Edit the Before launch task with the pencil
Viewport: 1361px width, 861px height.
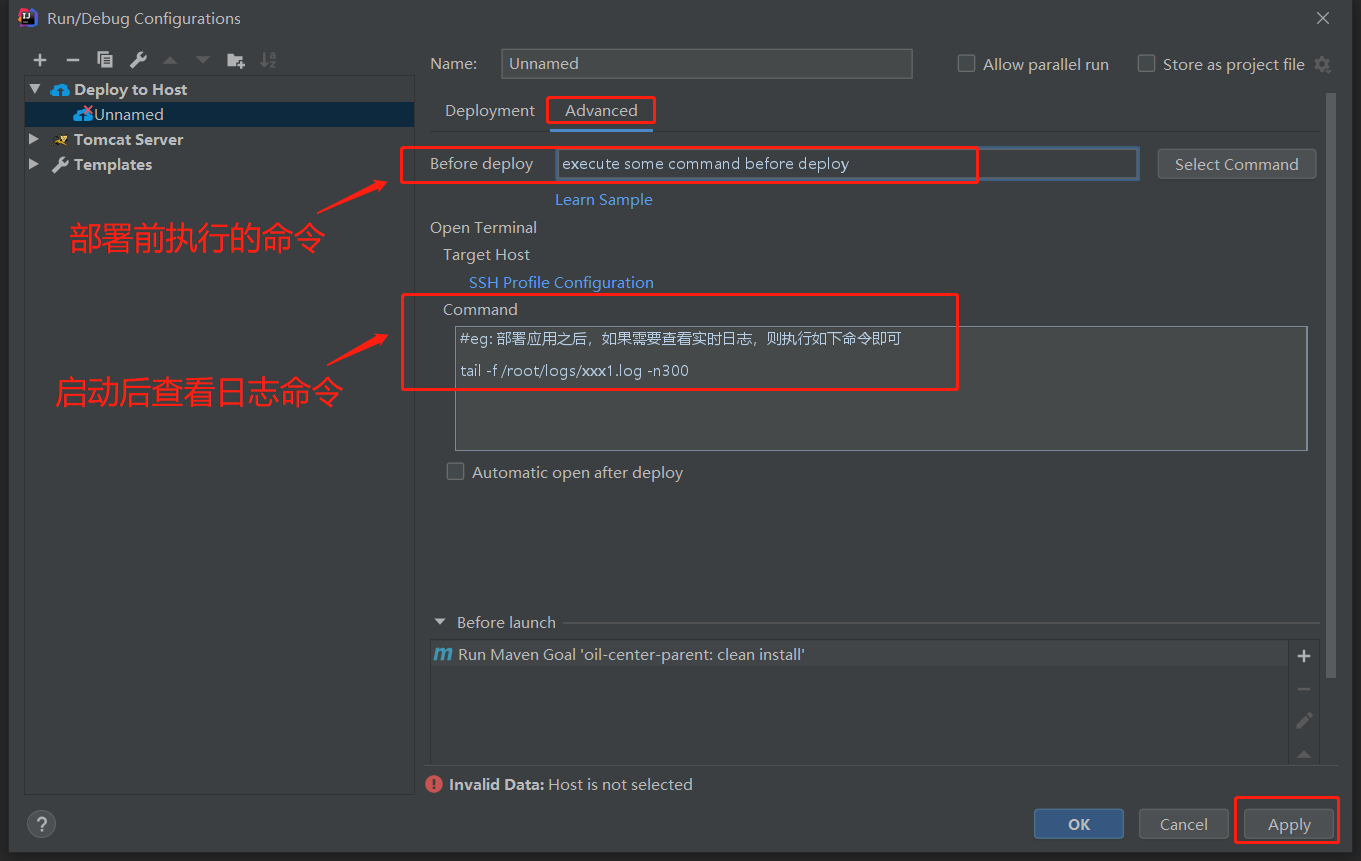1303,721
